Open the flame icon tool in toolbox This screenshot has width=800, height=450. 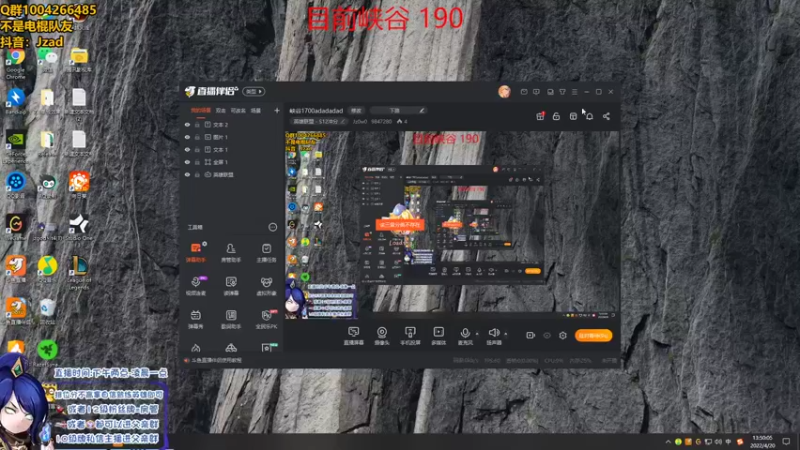click(196, 348)
